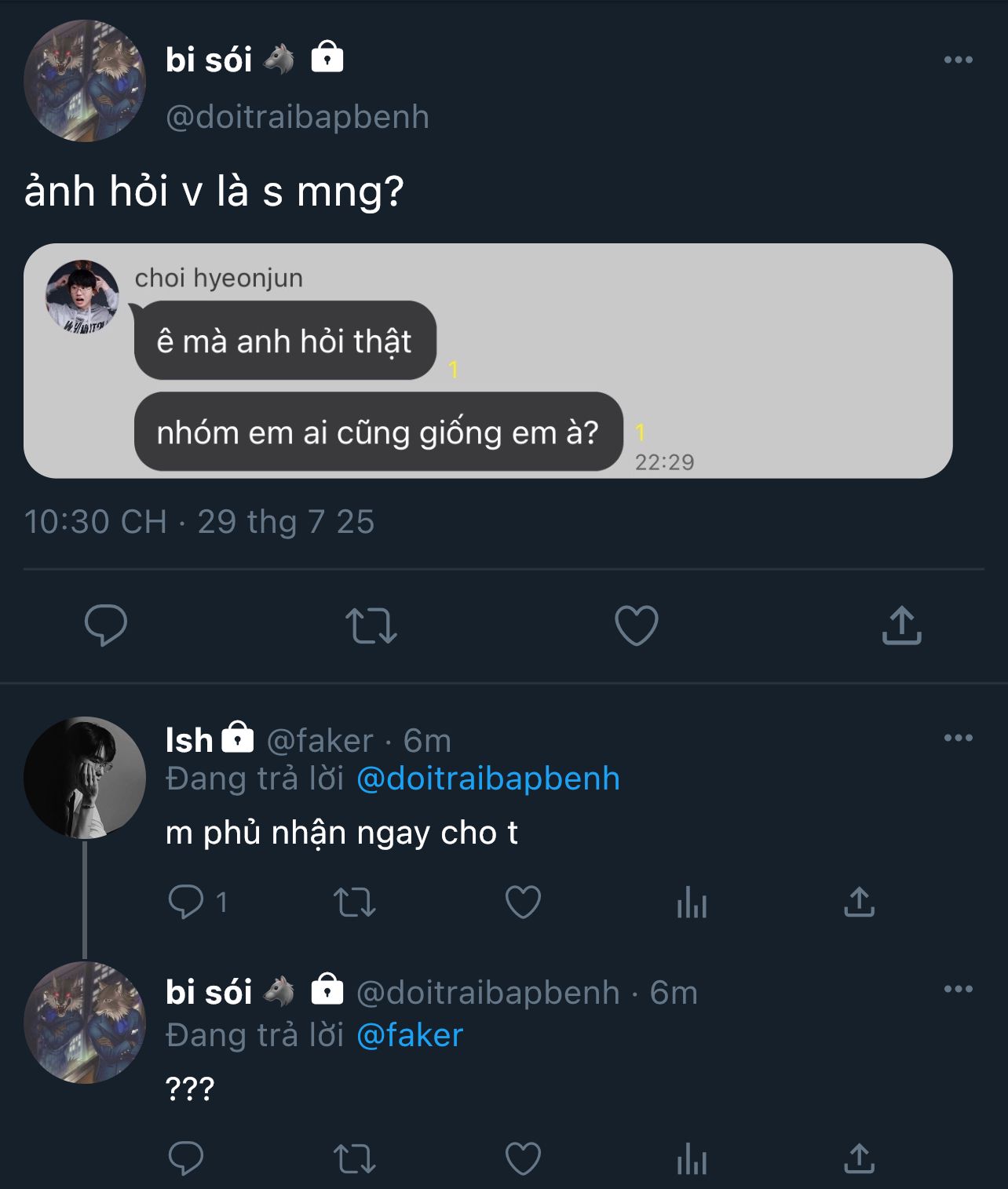This screenshot has height=1189, width=1008.
Task: Open @doitraibapbenh mention link in lsh's reply
Action: (488, 779)
